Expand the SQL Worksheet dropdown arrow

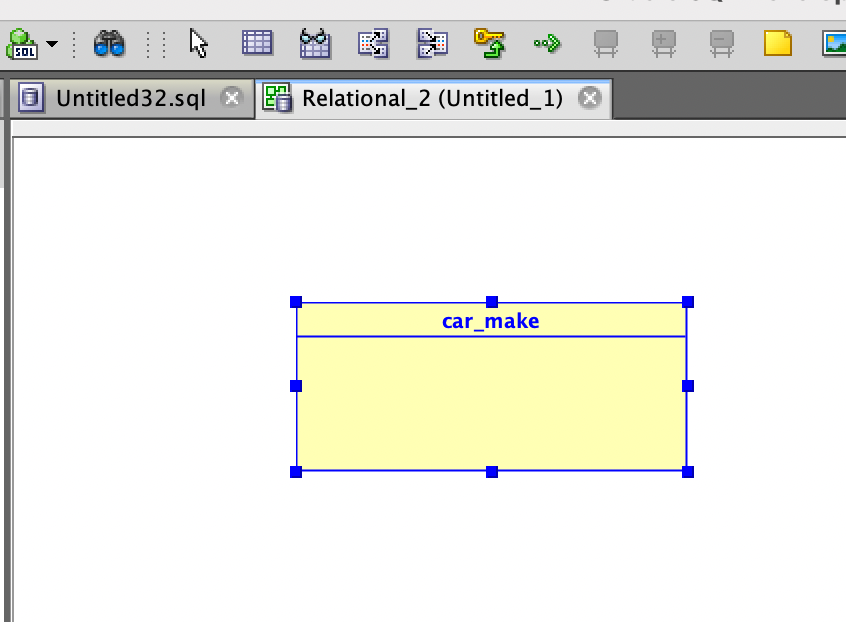(51, 45)
